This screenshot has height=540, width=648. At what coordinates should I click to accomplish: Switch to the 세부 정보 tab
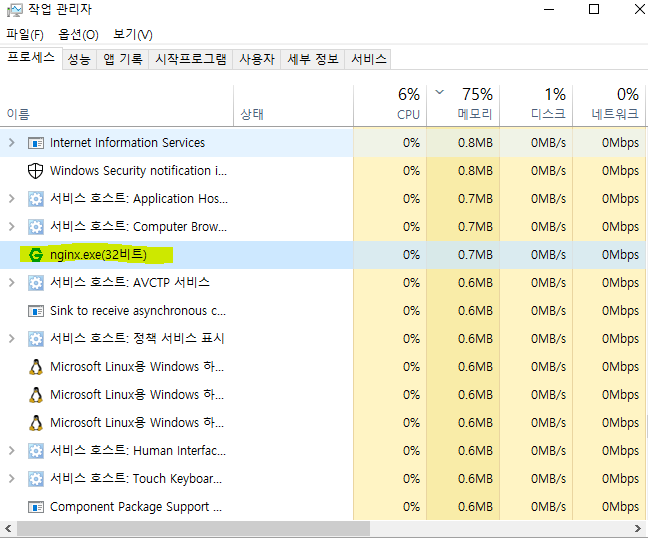[x=313, y=59]
